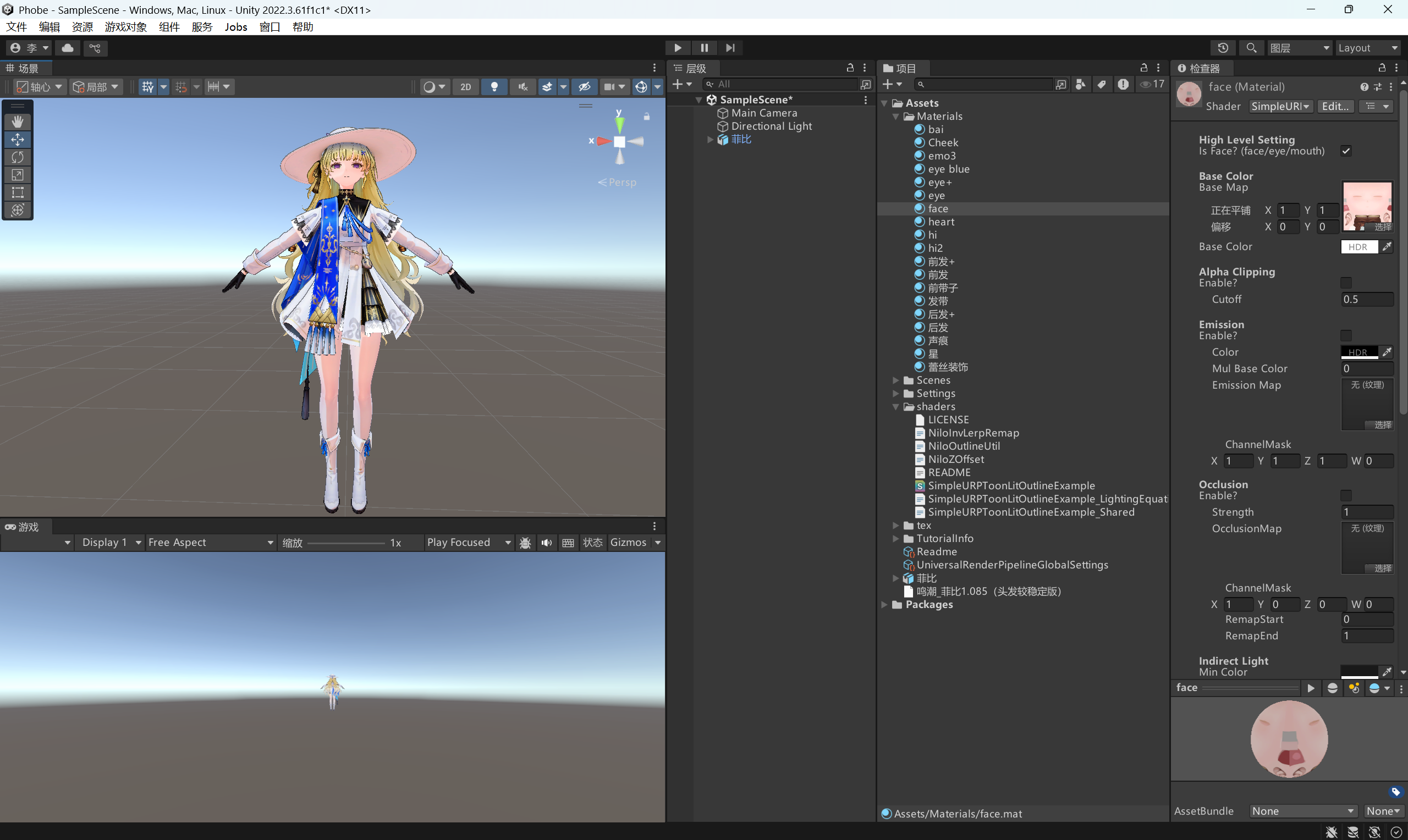Open the Layout dropdown
The width and height of the screenshot is (1408, 840).
pos(1368,48)
